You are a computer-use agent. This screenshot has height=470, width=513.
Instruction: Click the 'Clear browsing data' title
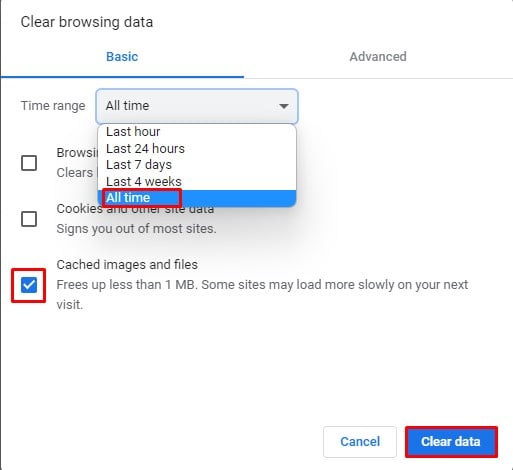tap(87, 22)
